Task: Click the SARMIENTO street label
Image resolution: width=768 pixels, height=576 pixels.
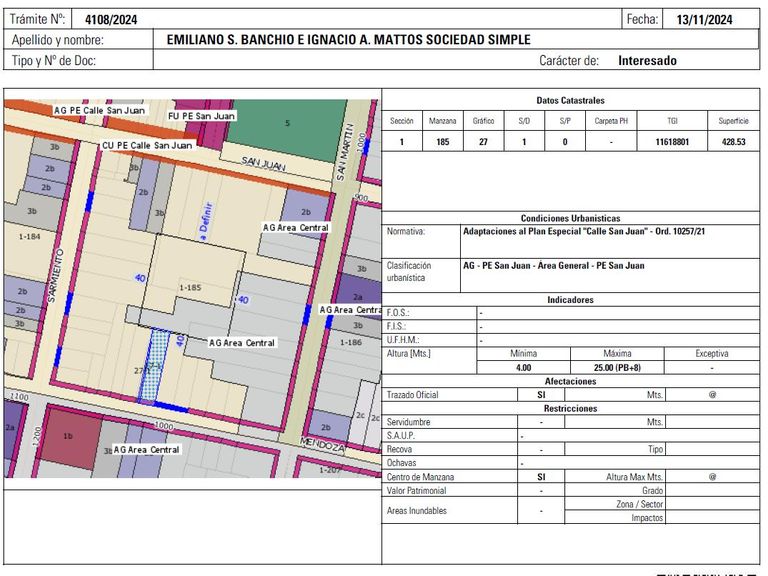Action: [55, 275]
